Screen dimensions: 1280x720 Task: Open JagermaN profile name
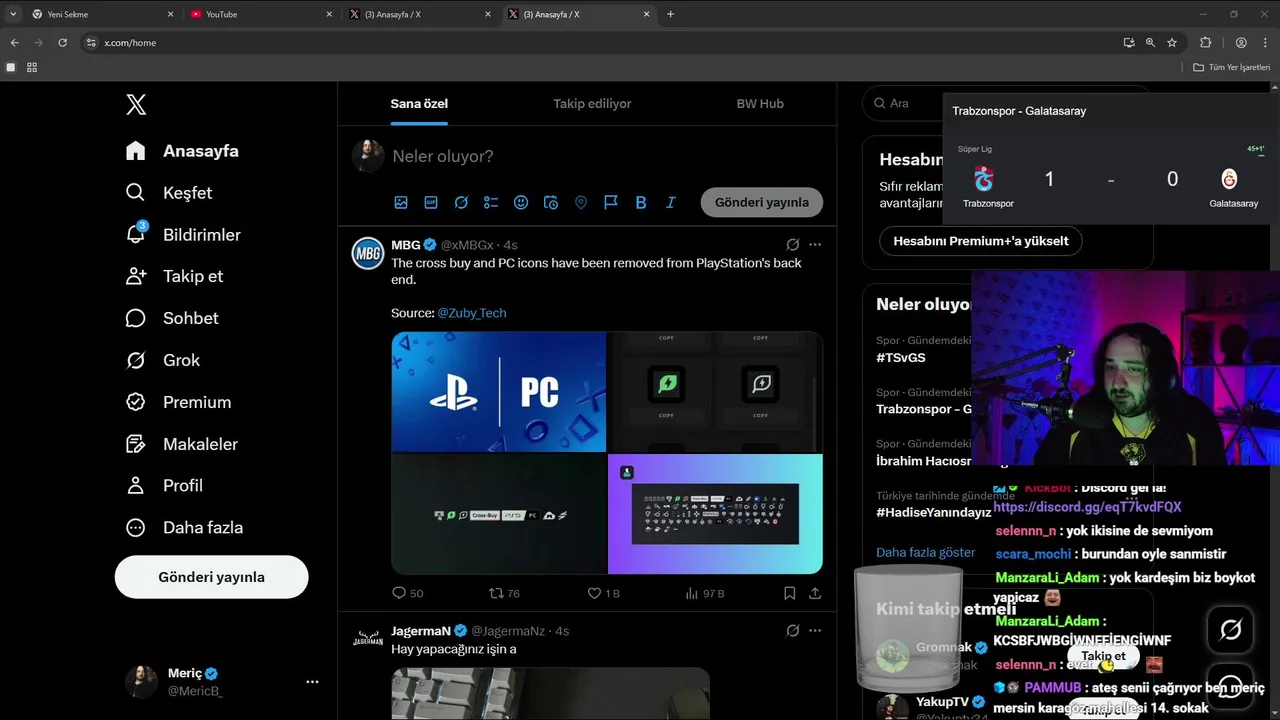421,631
